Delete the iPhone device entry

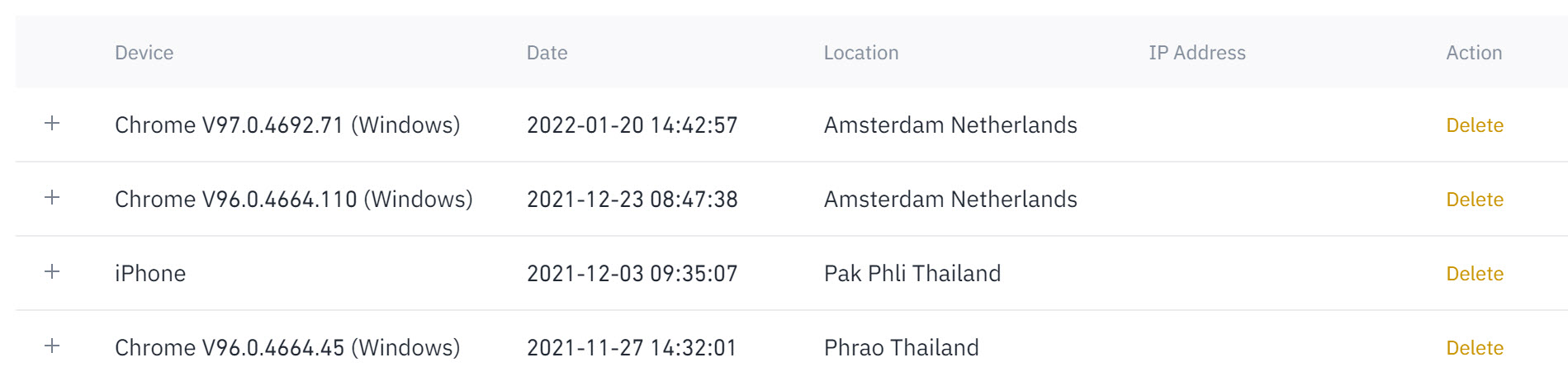tap(1475, 274)
